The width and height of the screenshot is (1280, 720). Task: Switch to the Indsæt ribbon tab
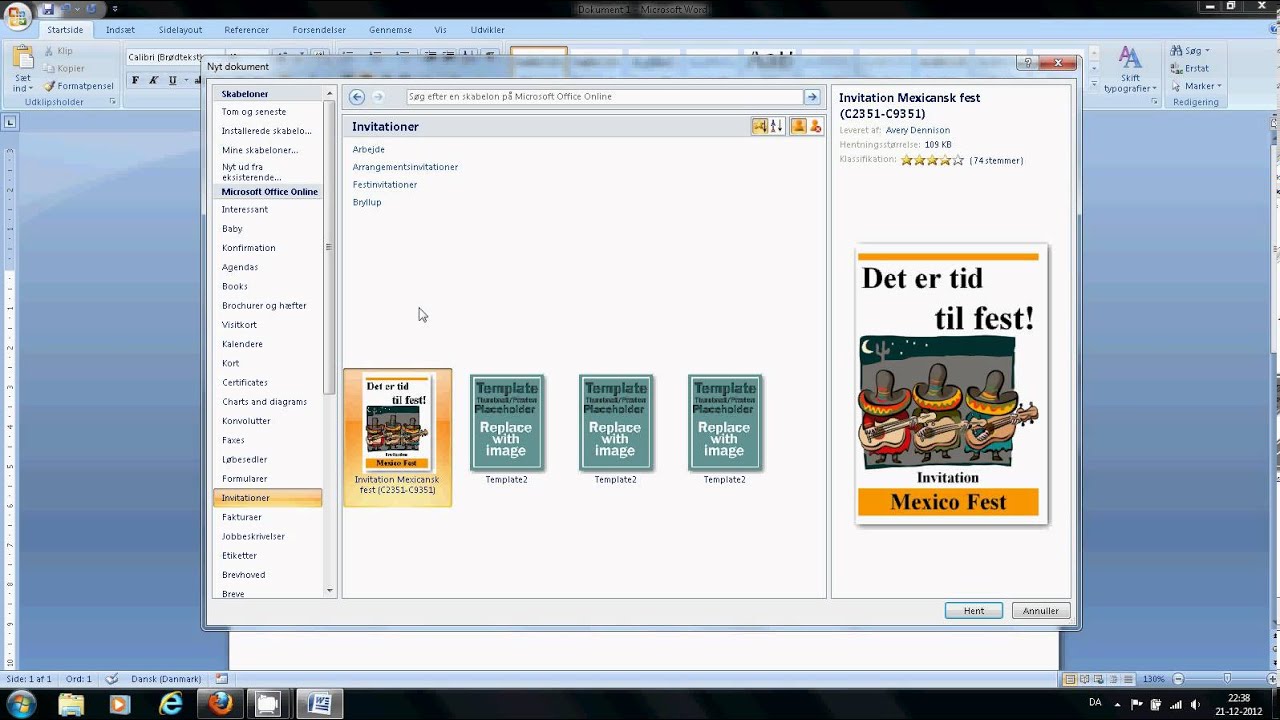coord(120,30)
